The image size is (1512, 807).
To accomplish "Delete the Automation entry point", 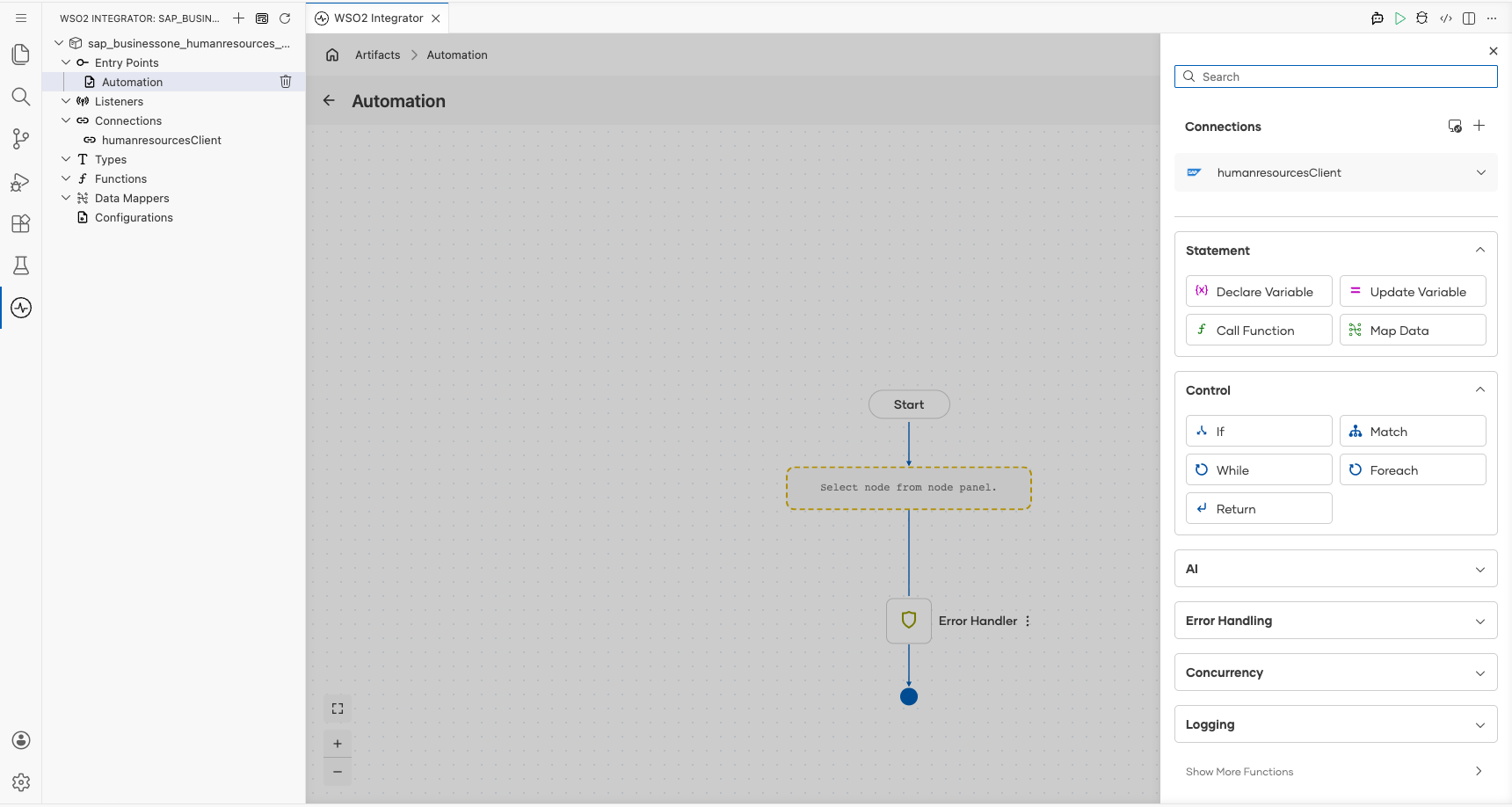I will coord(286,82).
